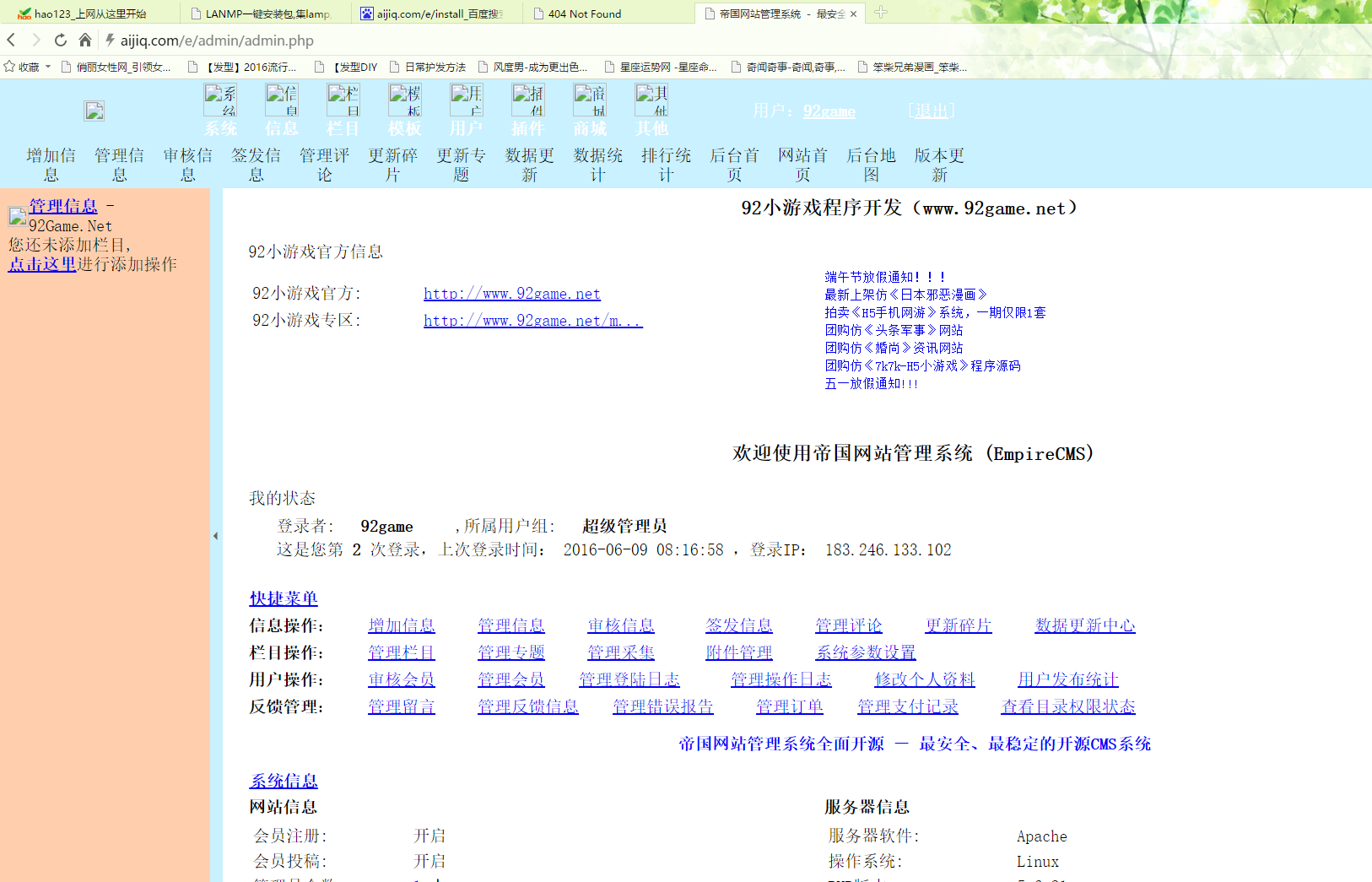
Task: Open the 审核信息 submenu item in header
Action: (x=187, y=165)
